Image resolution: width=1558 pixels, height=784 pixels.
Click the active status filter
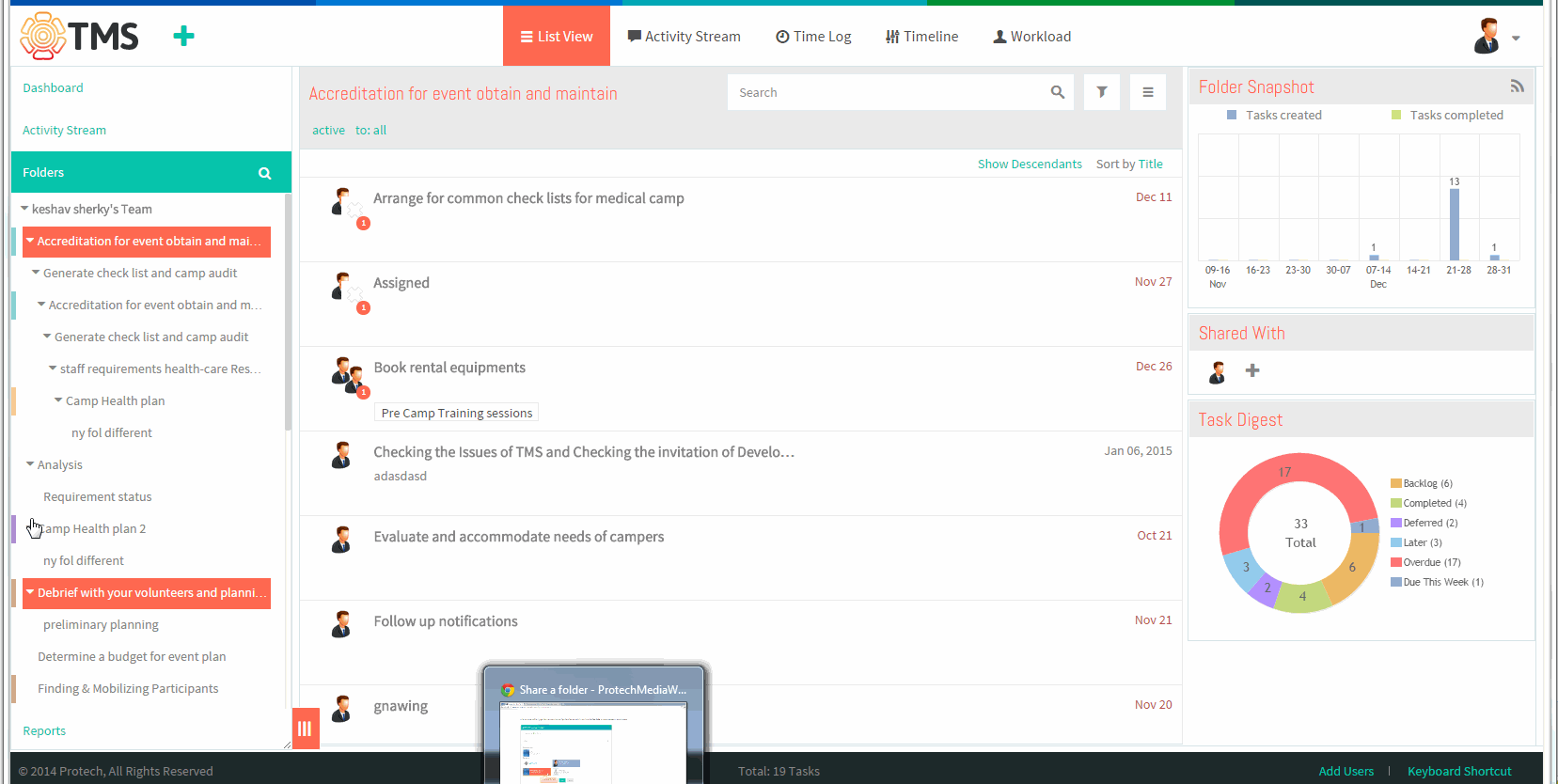click(328, 130)
